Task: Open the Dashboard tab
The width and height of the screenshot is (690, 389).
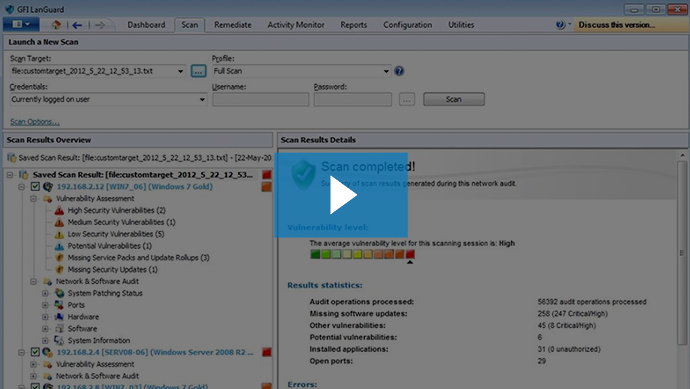Action: click(x=146, y=25)
